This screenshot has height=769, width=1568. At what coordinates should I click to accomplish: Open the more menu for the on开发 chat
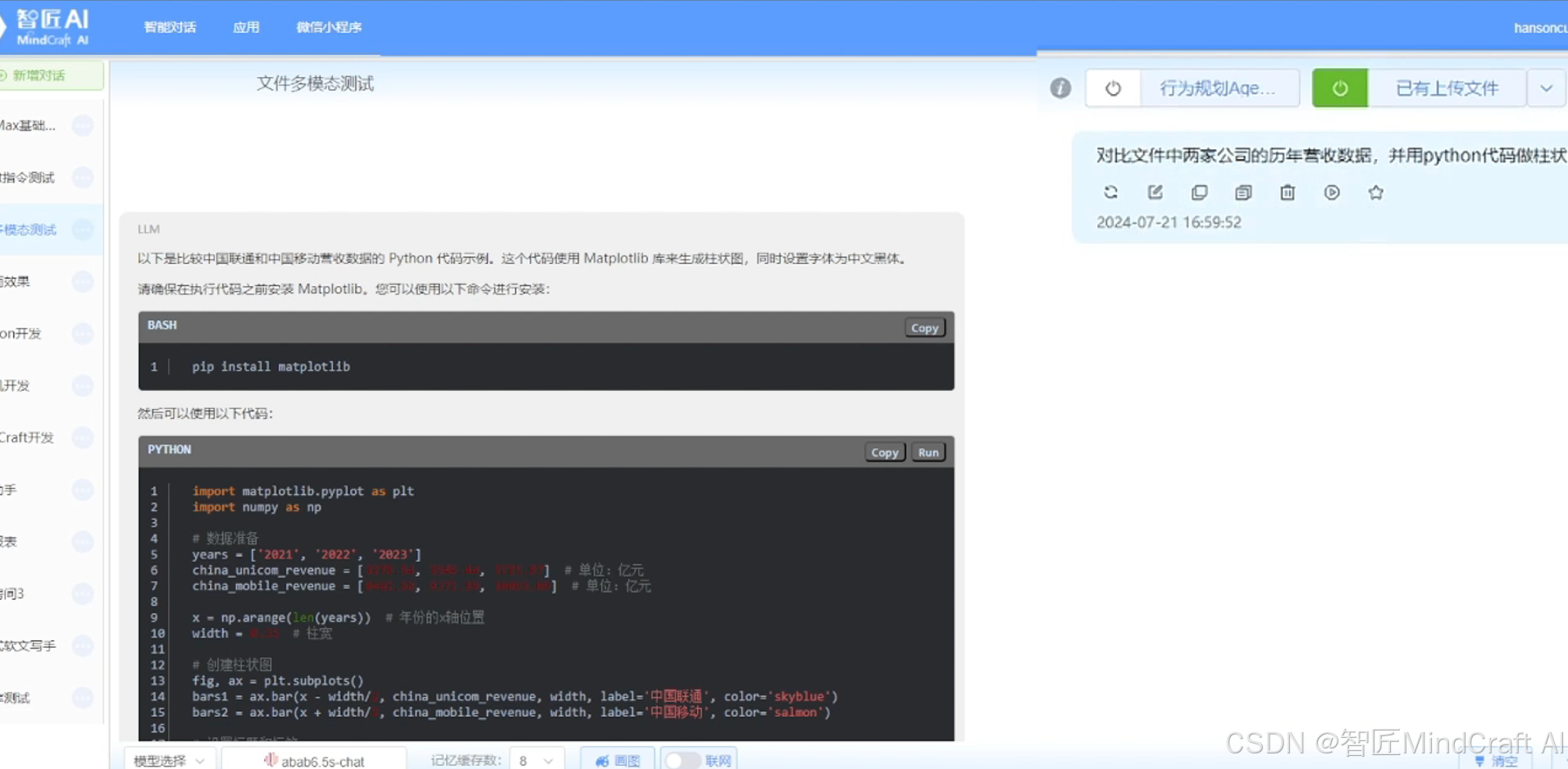click(x=83, y=334)
